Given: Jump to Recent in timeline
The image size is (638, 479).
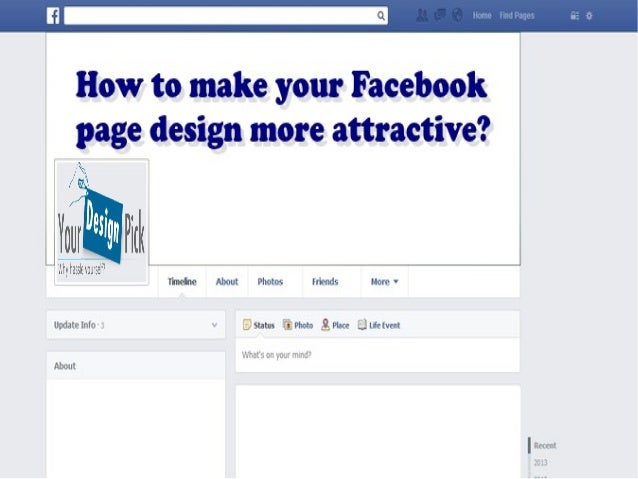Looking at the screenshot, I should [x=545, y=445].
